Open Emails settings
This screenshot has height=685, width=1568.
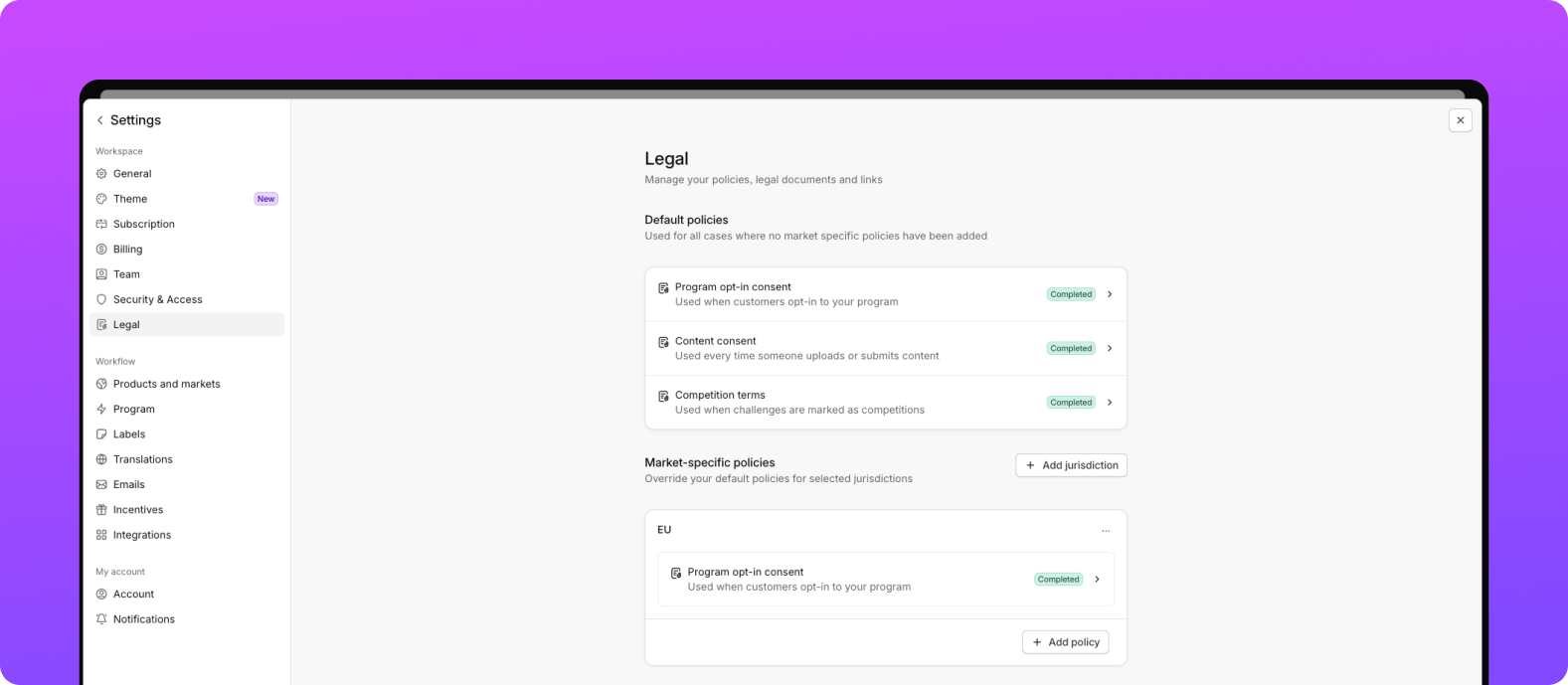point(187,484)
